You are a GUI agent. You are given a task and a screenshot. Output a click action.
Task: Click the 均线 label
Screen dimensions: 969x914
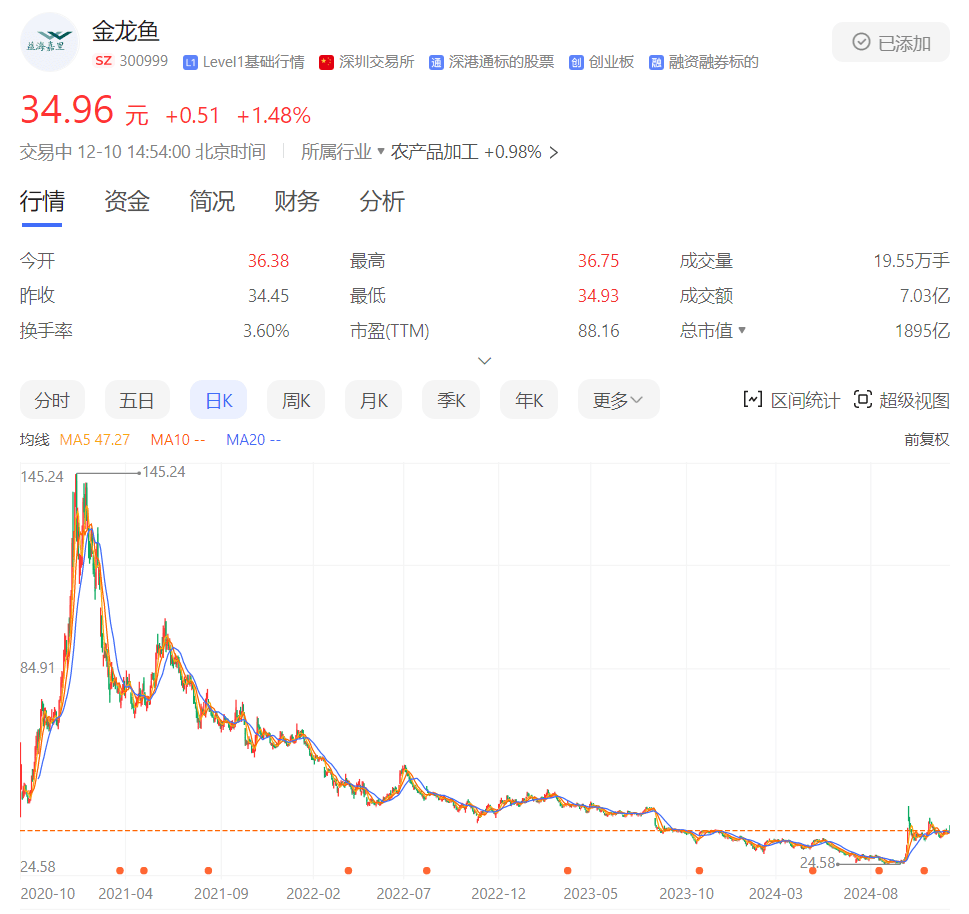35,439
